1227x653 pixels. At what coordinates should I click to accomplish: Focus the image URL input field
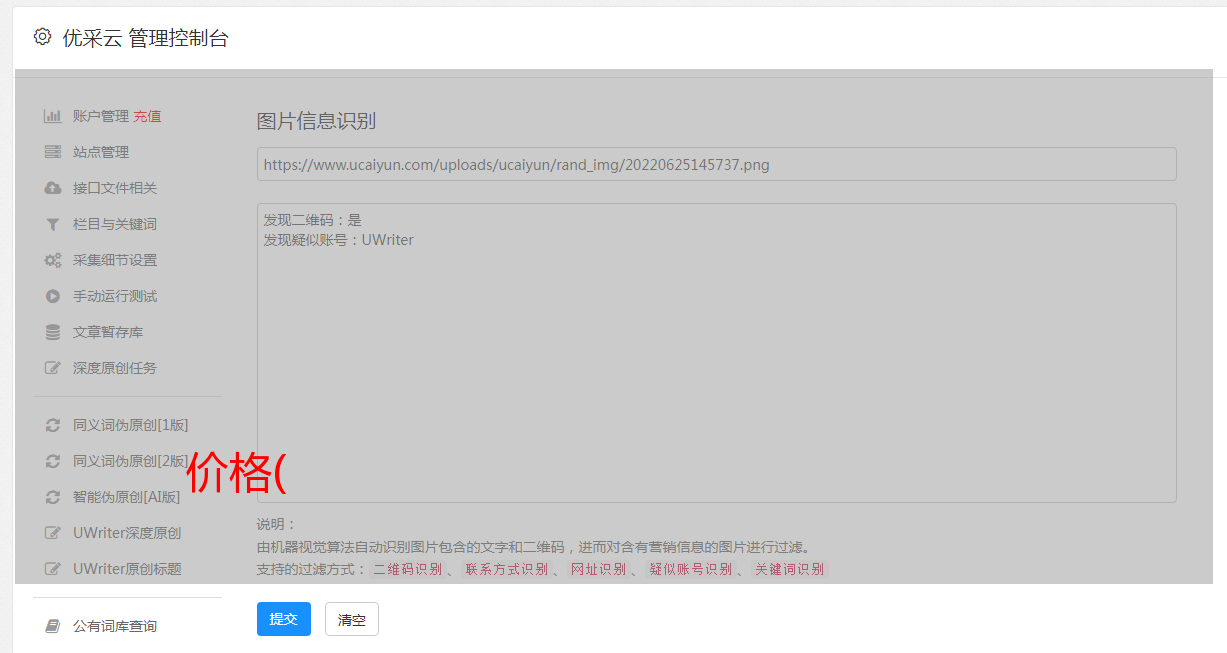716,164
